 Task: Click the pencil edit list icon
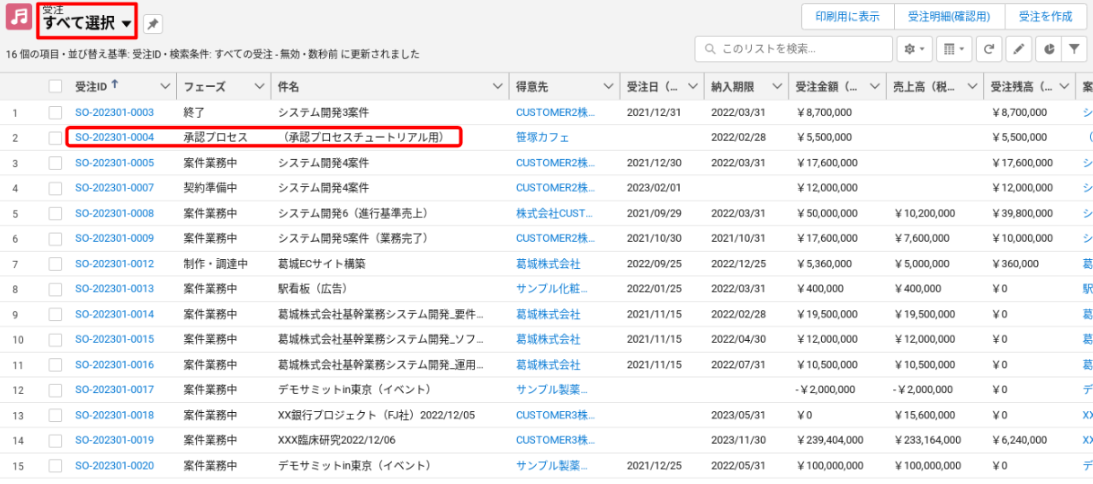pos(1018,50)
